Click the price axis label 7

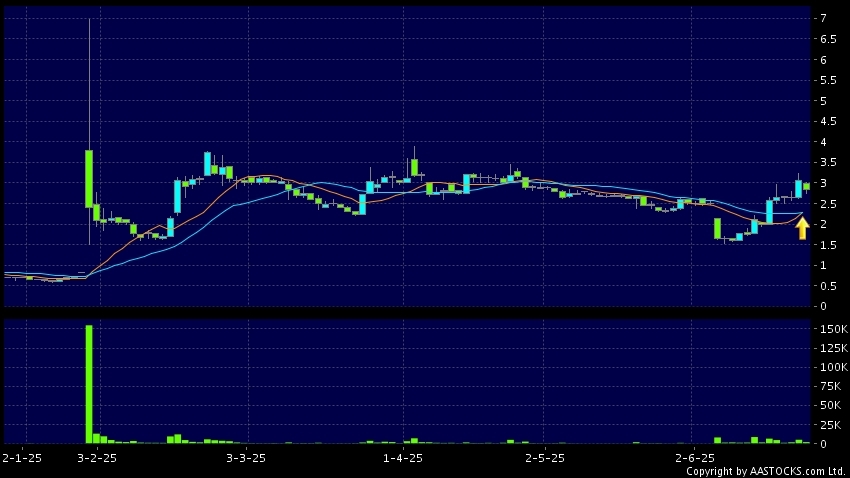[823, 18]
